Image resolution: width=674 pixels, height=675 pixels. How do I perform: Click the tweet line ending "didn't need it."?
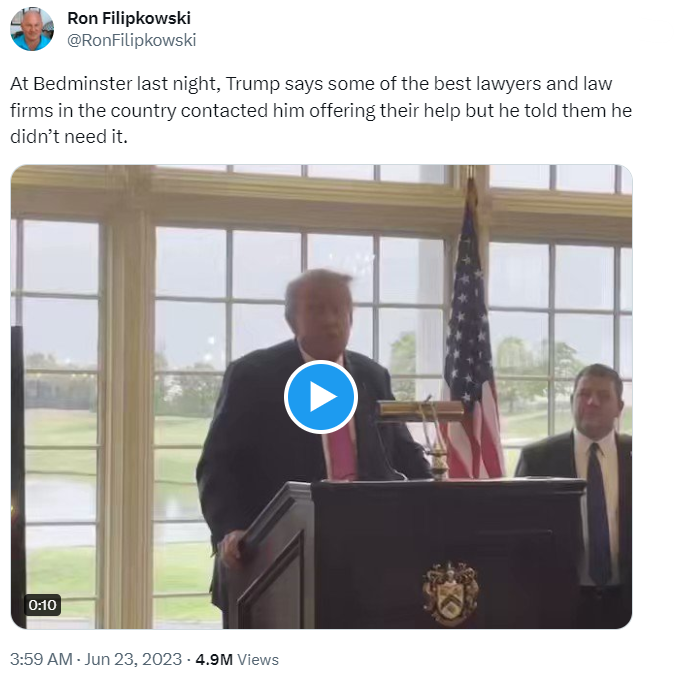69,137
